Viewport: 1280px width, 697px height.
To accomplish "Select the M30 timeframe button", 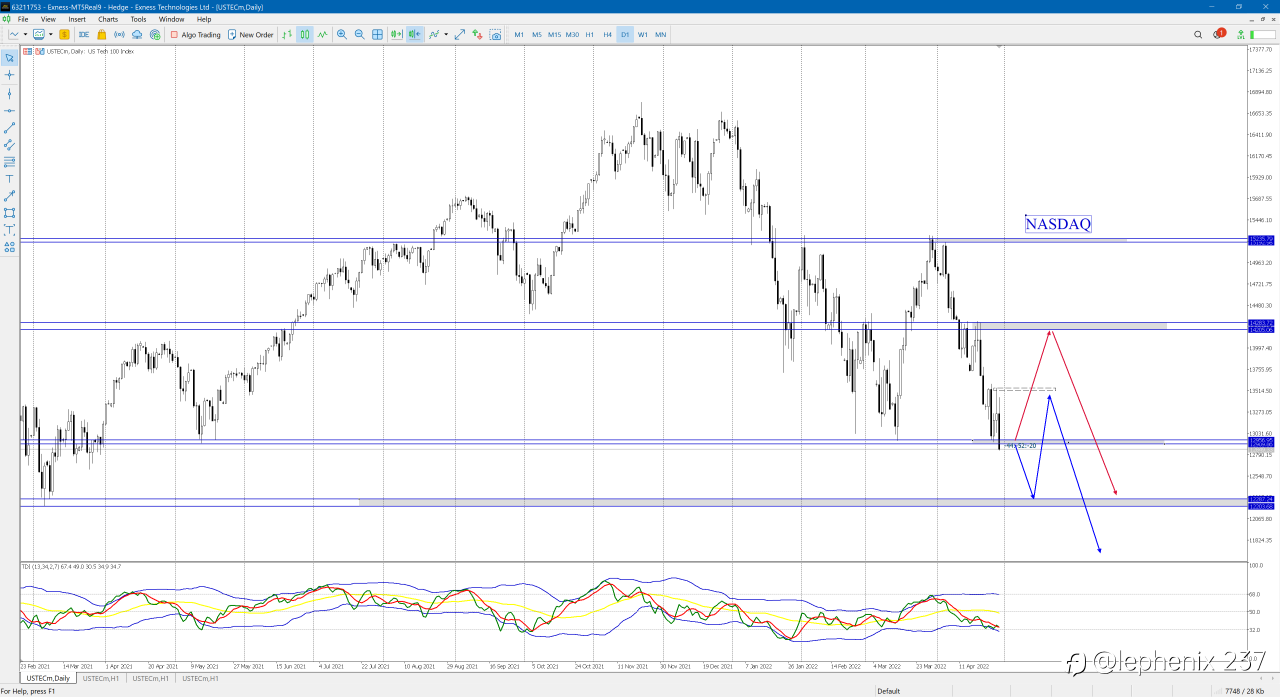I will (572, 34).
